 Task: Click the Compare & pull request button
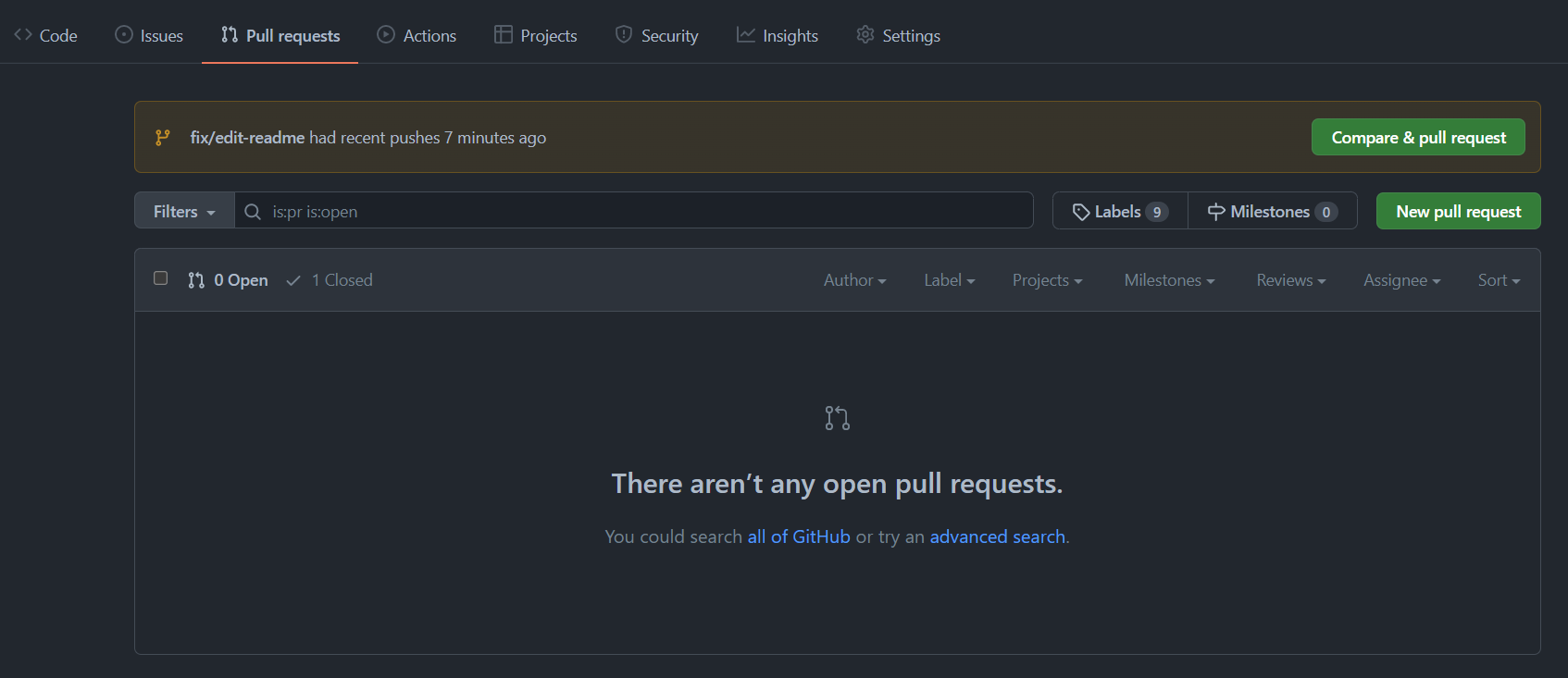click(x=1418, y=137)
